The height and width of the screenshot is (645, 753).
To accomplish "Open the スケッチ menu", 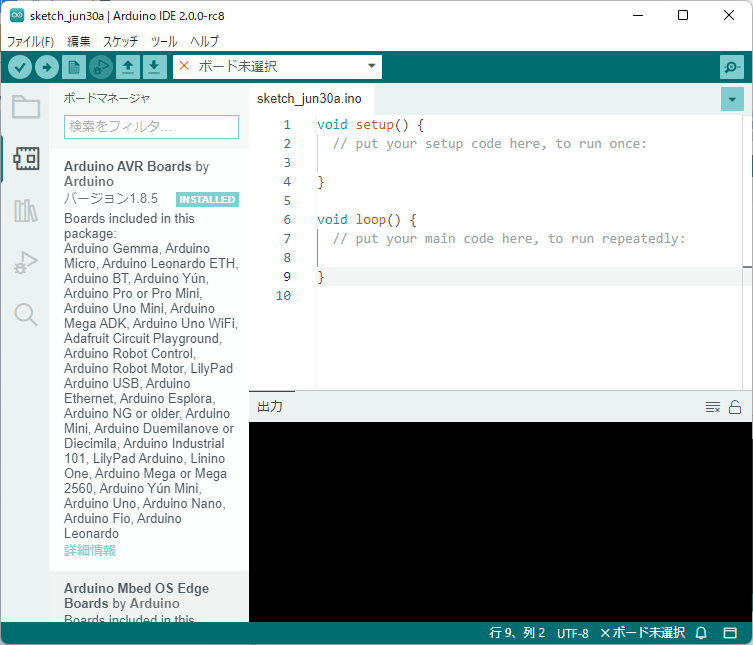I will pos(120,41).
